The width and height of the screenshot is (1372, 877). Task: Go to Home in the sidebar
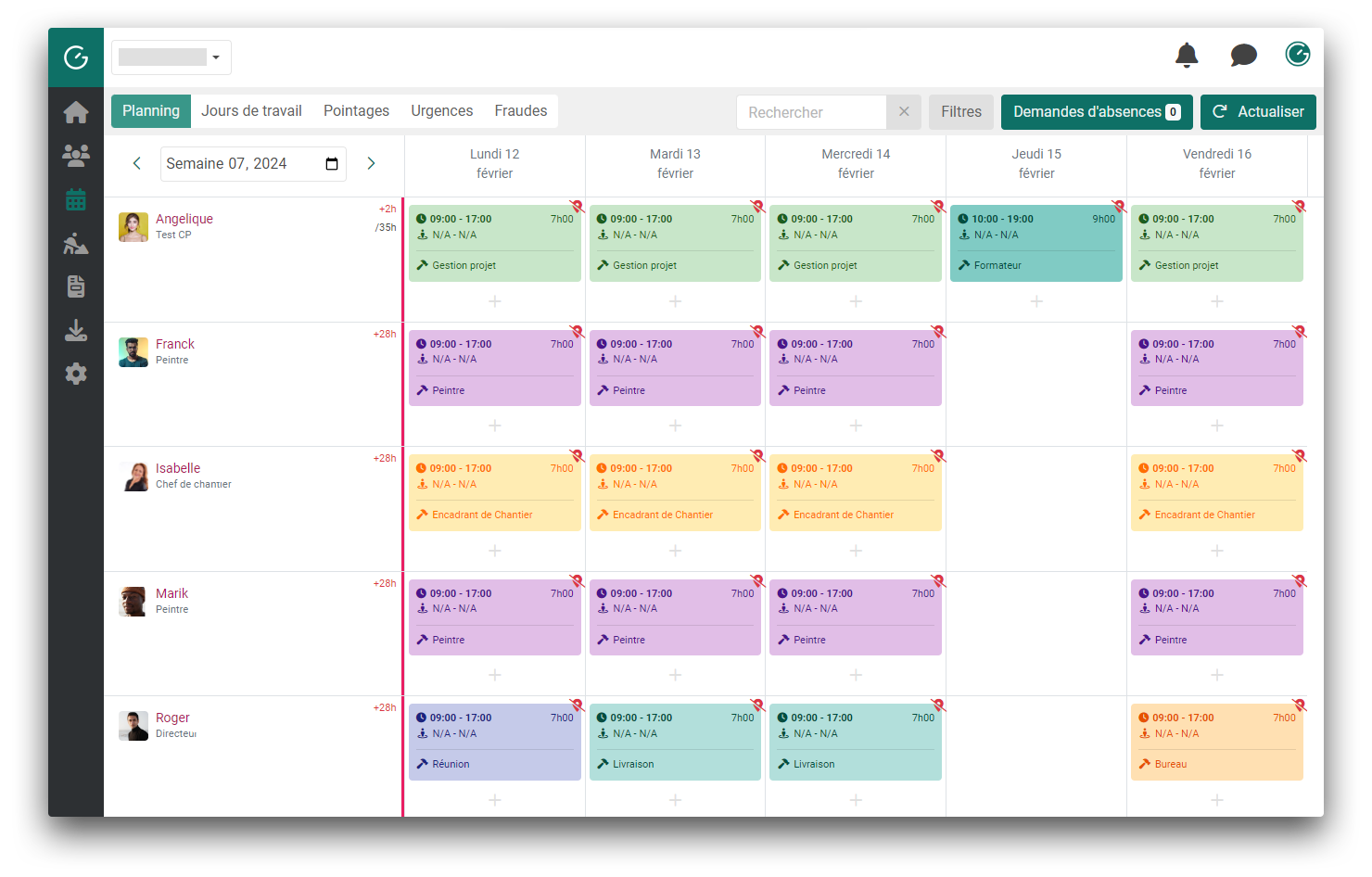[x=76, y=112]
